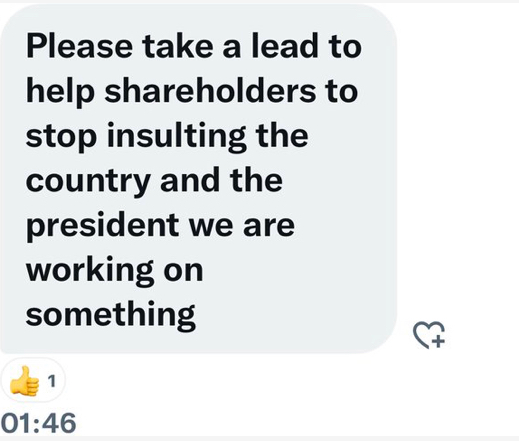
Task: Click the 01:46 message timestamp
Action: 38,423
